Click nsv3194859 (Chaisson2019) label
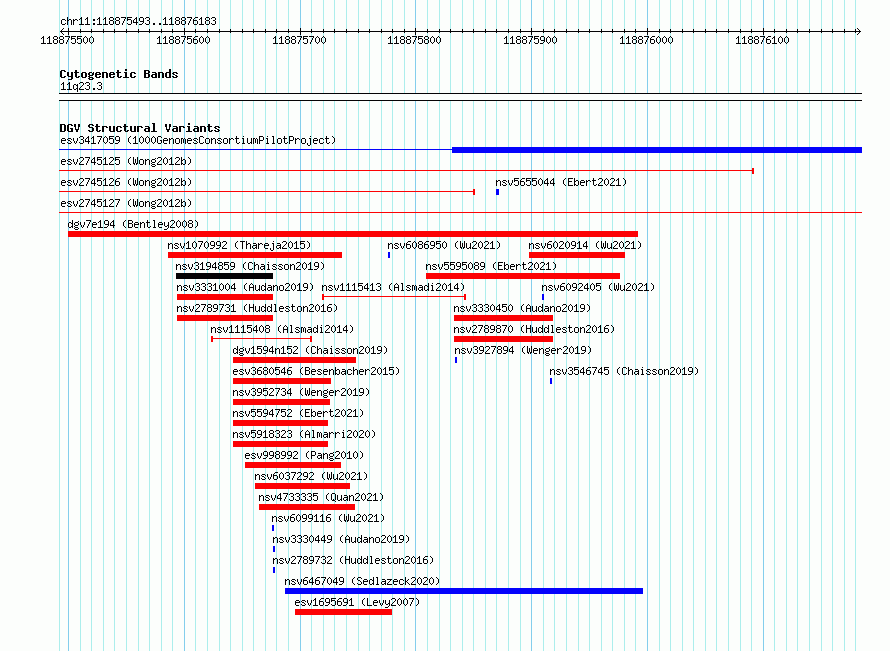Screen dimensions: 890x651 [250, 266]
